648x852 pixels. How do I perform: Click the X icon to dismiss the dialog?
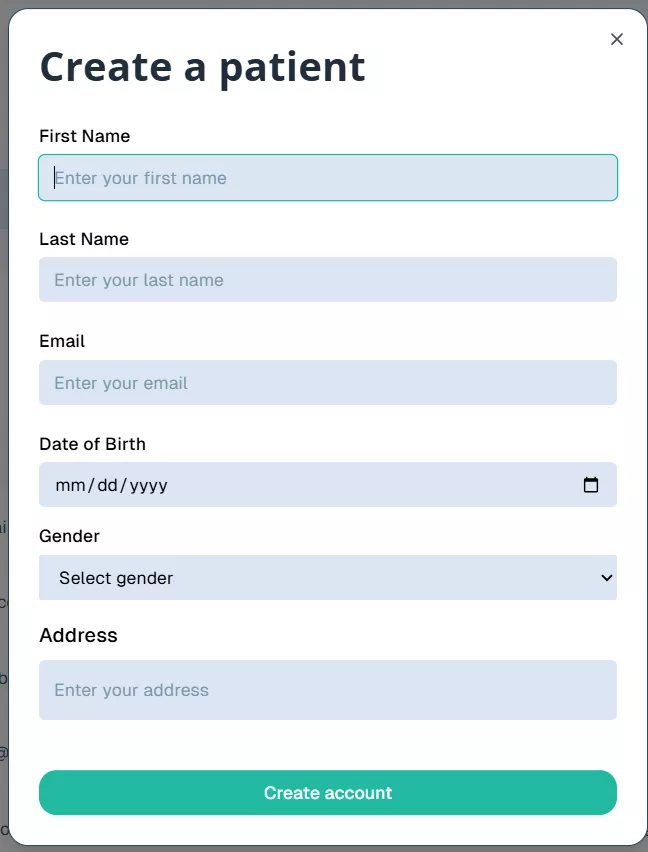point(617,39)
